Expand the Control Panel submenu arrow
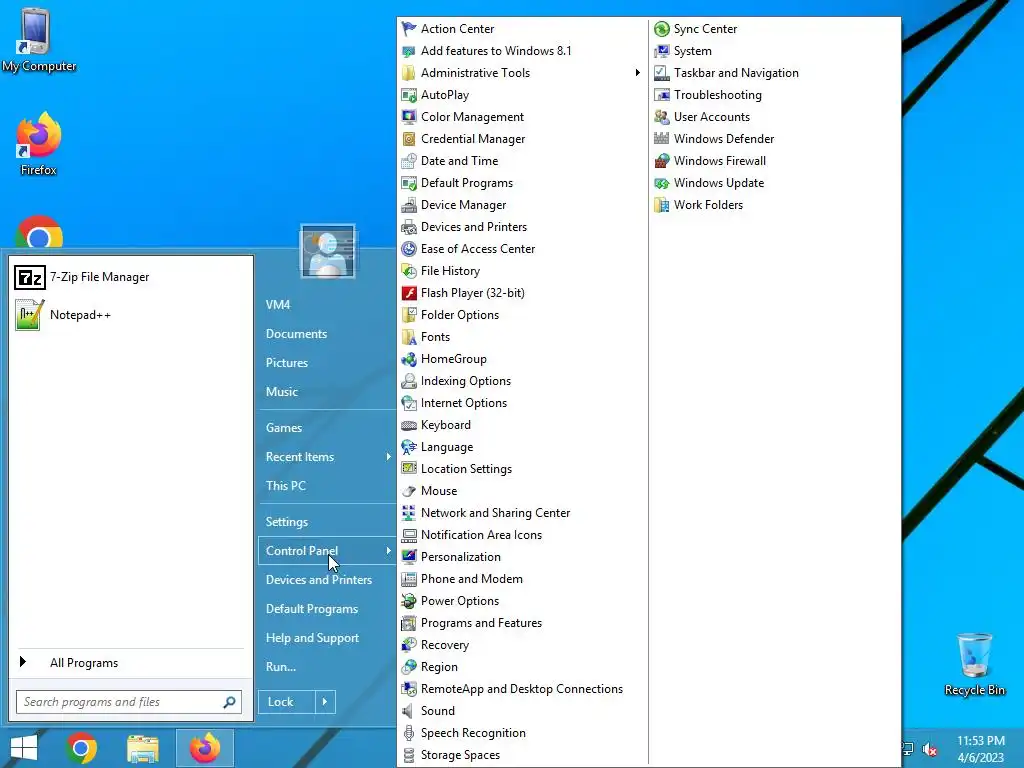The height and width of the screenshot is (768, 1024). (389, 551)
